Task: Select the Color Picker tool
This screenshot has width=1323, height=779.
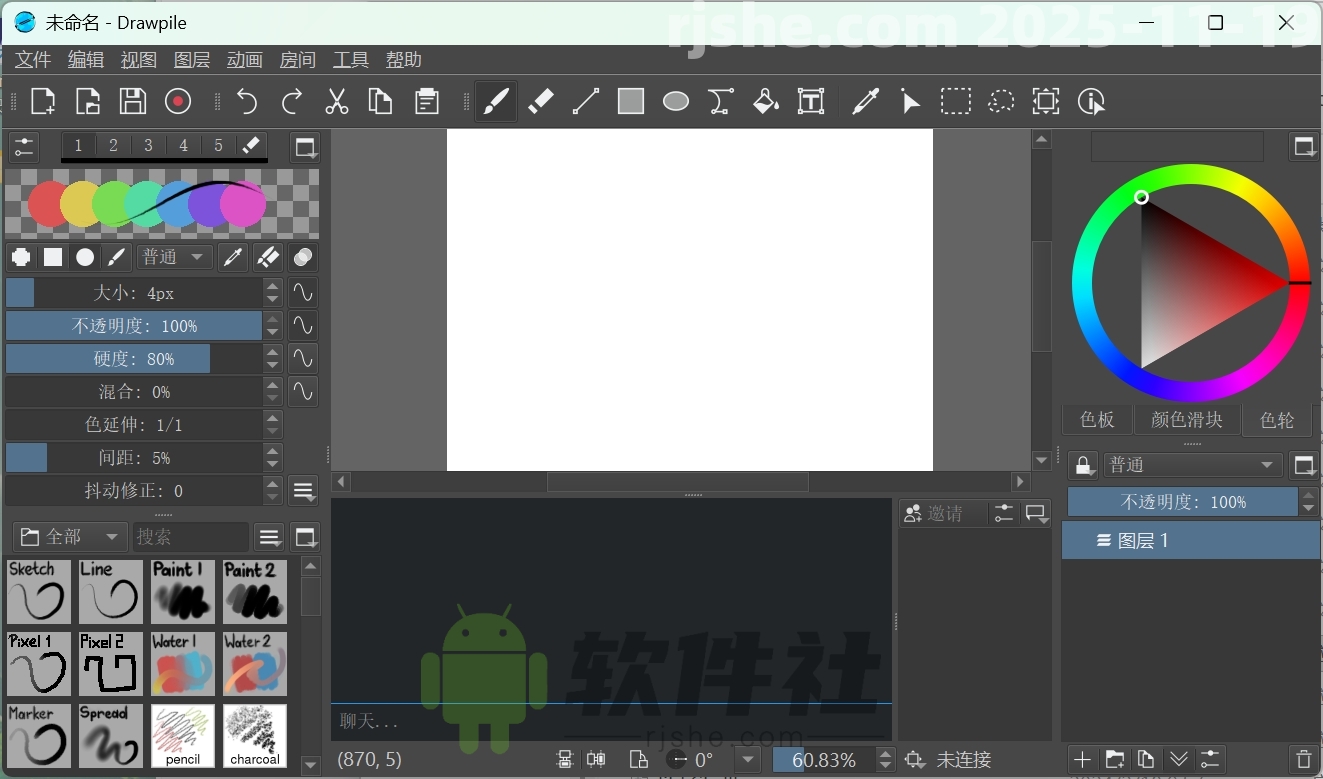Action: pos(865,101)
